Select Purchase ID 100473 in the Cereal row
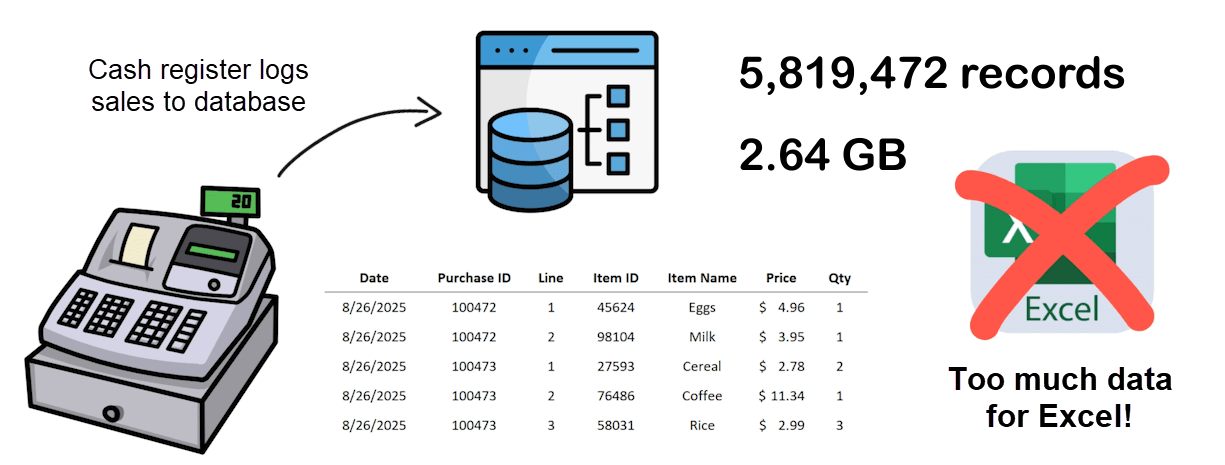Image resolution: width=1225 pixels, height=465 pixels. click(474, 366)
